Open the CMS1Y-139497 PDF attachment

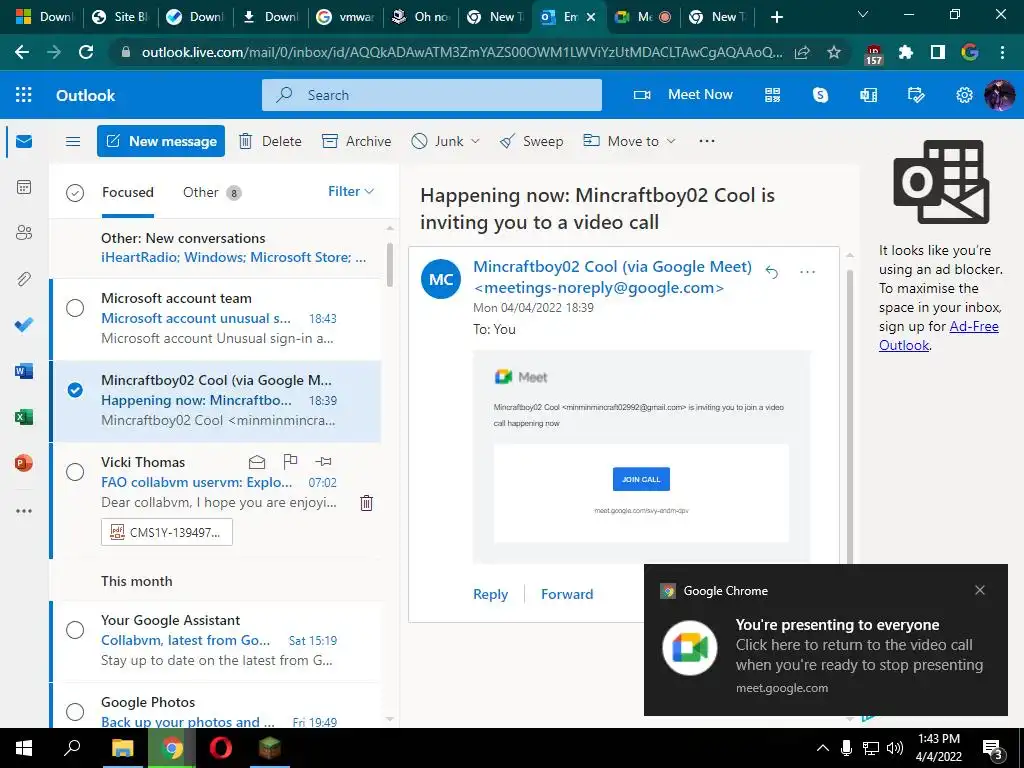click(x=167, y=532)
